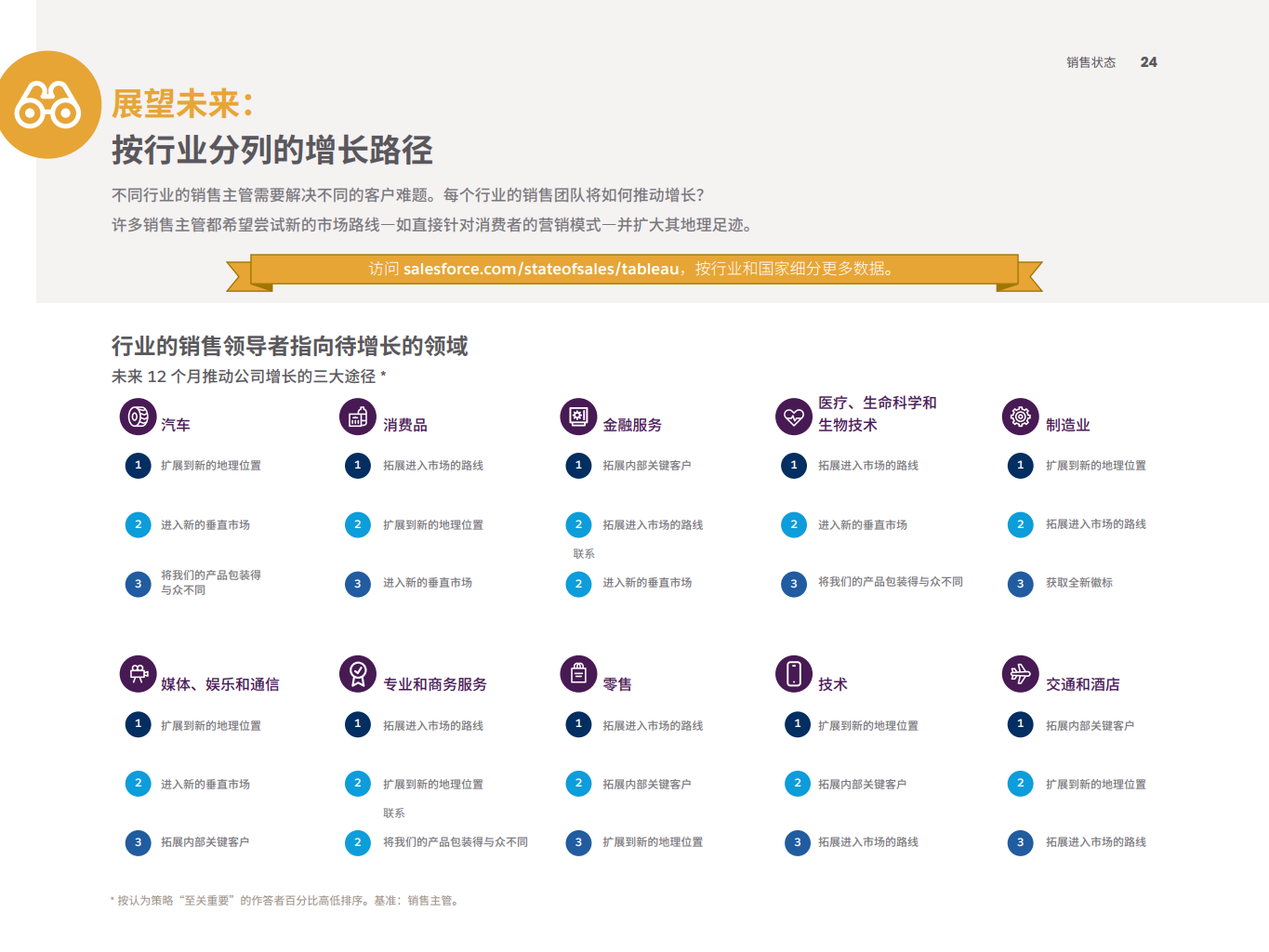1269x952 pixels.
Task: Click the 销售状态 header label
Action: tap(1091, 62)
